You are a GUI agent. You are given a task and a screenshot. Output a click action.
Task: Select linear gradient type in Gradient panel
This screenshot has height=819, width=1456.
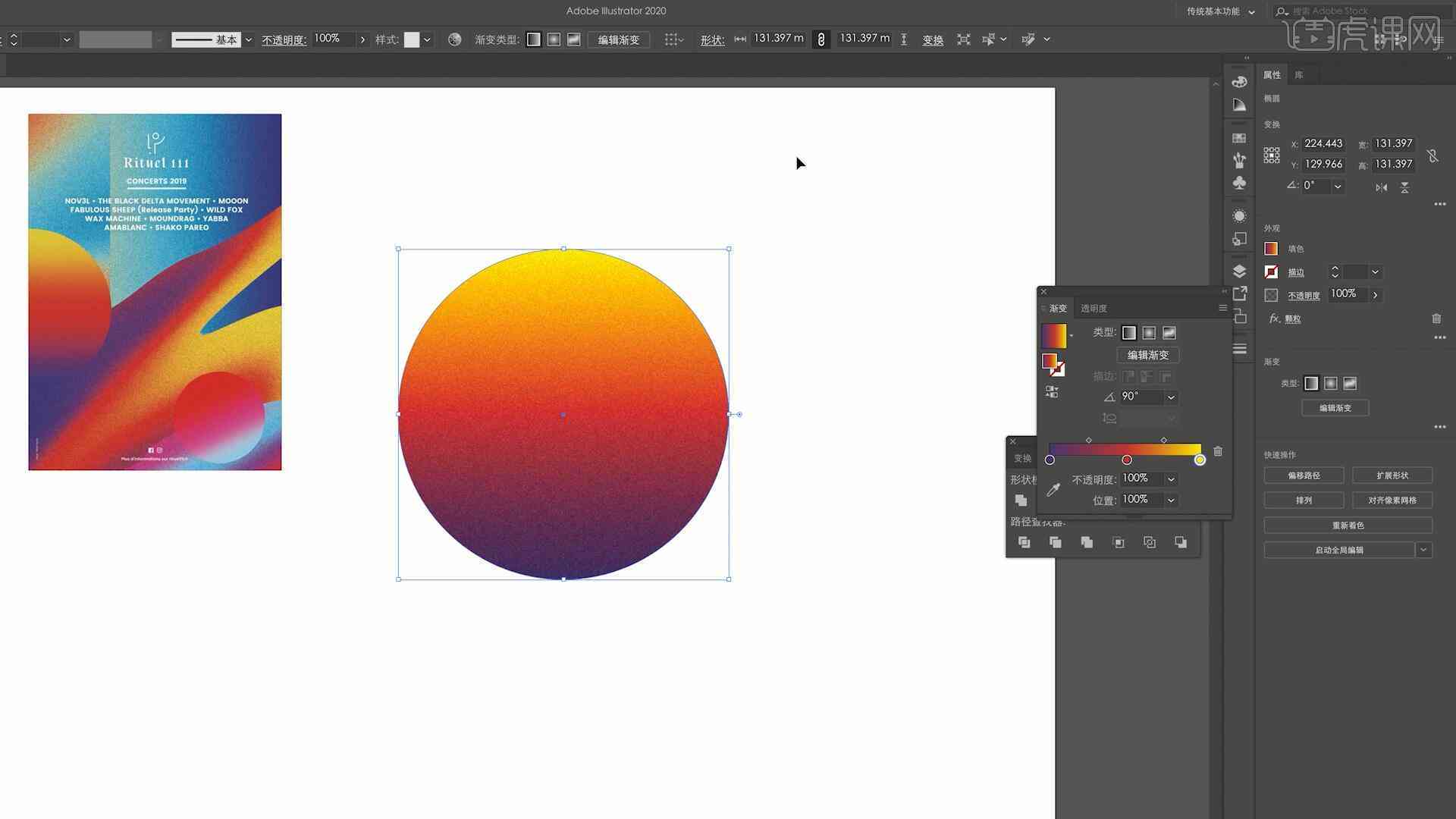[1129, 333]
